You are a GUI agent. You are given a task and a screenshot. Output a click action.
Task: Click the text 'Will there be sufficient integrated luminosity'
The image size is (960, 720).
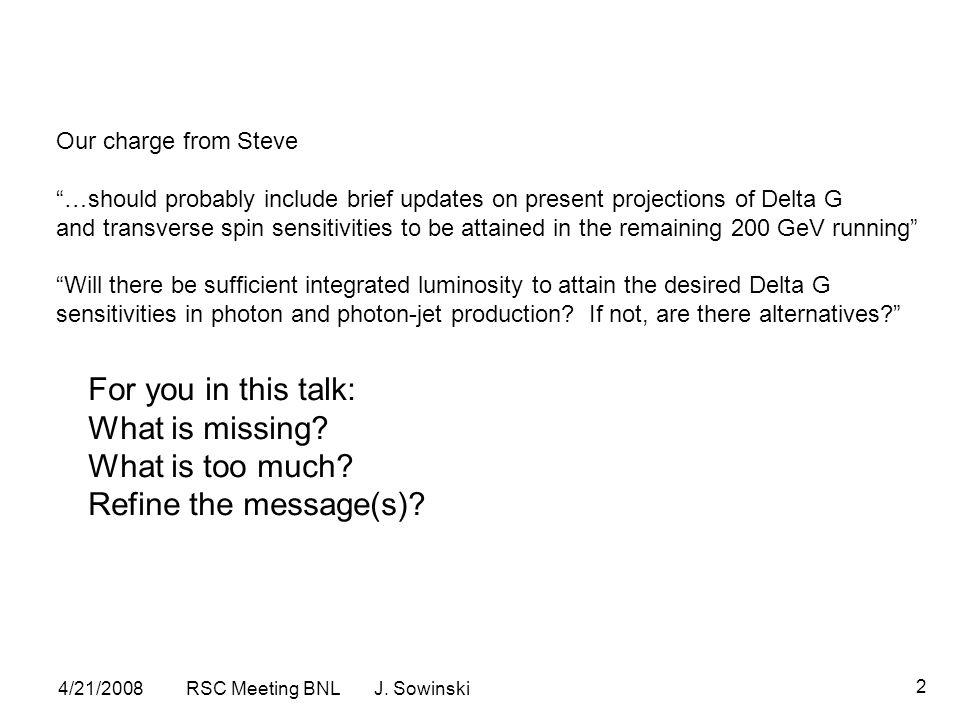pyautogui.click(x=290, y=285)
